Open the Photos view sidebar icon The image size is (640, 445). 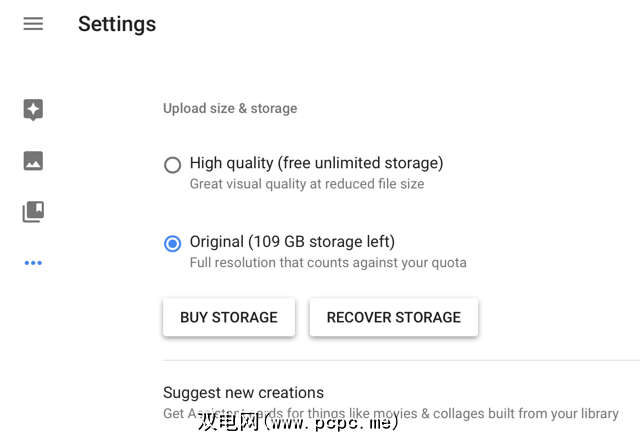(33, 161)
